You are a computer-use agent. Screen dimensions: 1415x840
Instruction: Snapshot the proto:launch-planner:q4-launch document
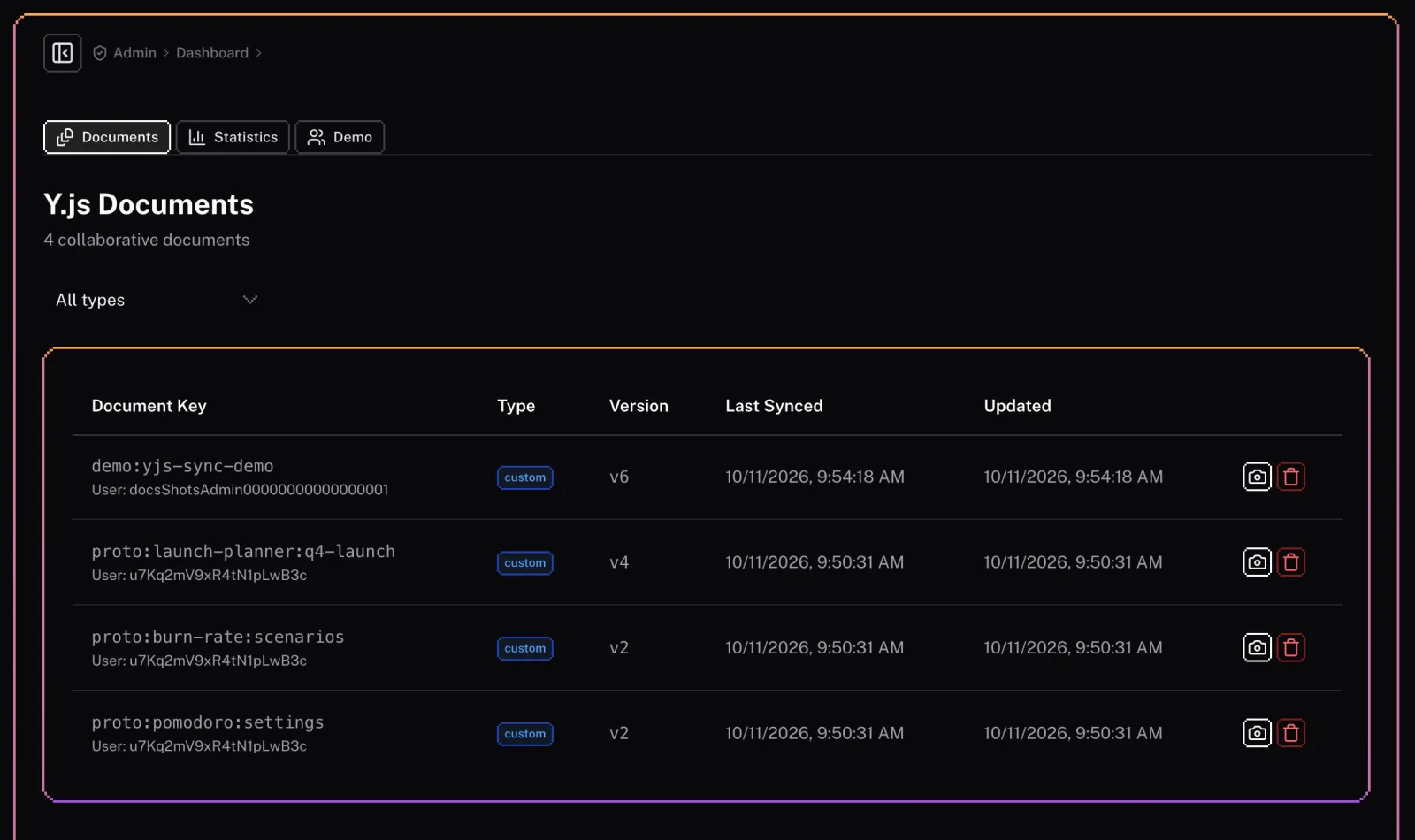tap(1257, 562)
